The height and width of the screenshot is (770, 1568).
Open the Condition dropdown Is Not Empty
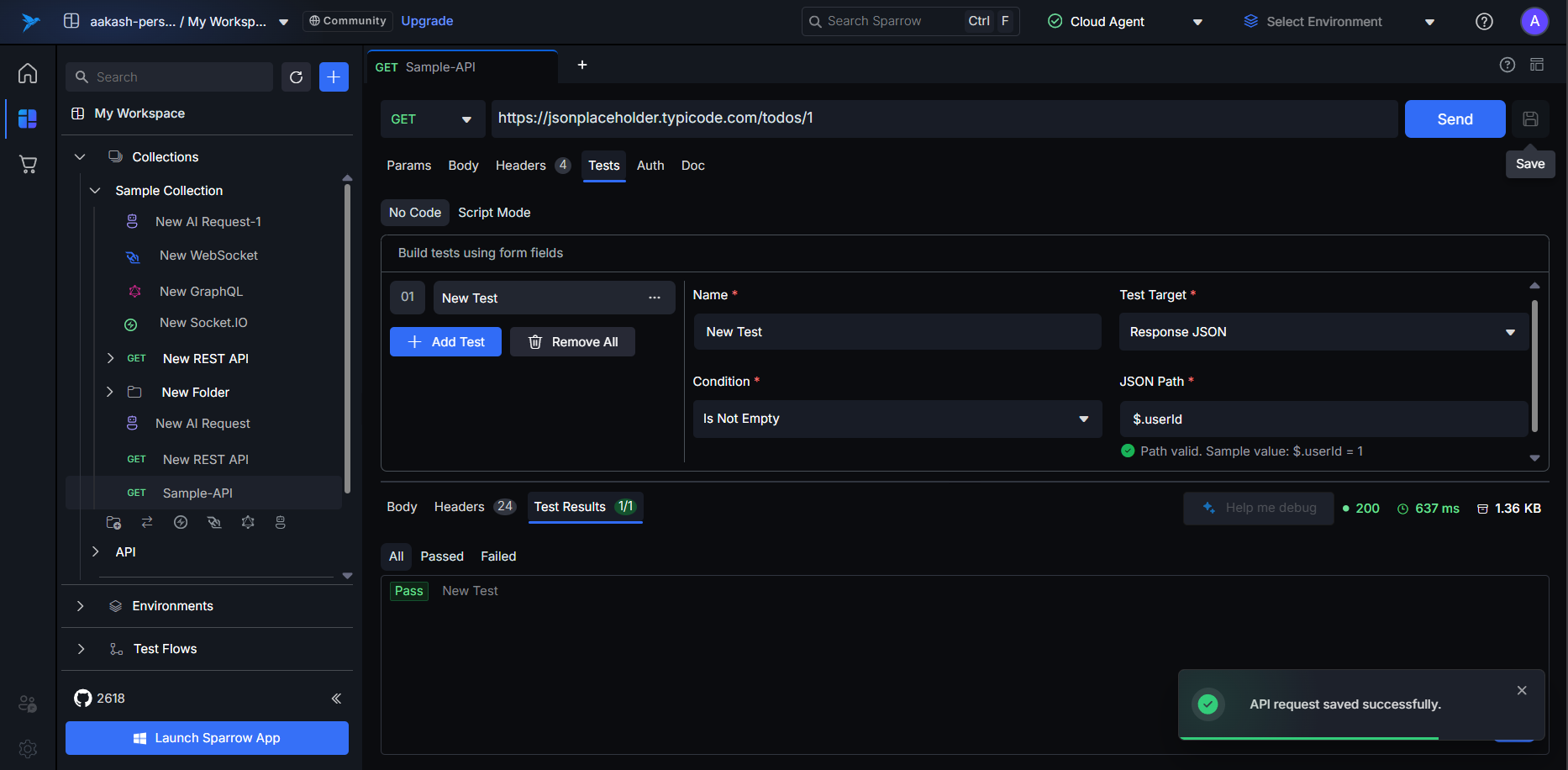896,419
